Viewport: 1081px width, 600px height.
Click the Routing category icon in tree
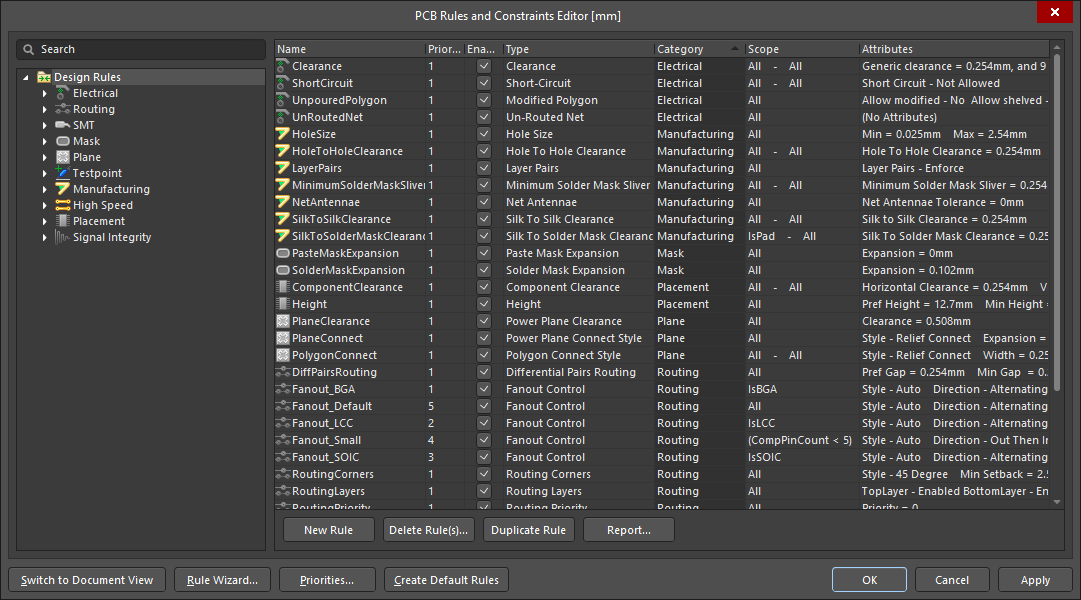[x=62, y=109]
